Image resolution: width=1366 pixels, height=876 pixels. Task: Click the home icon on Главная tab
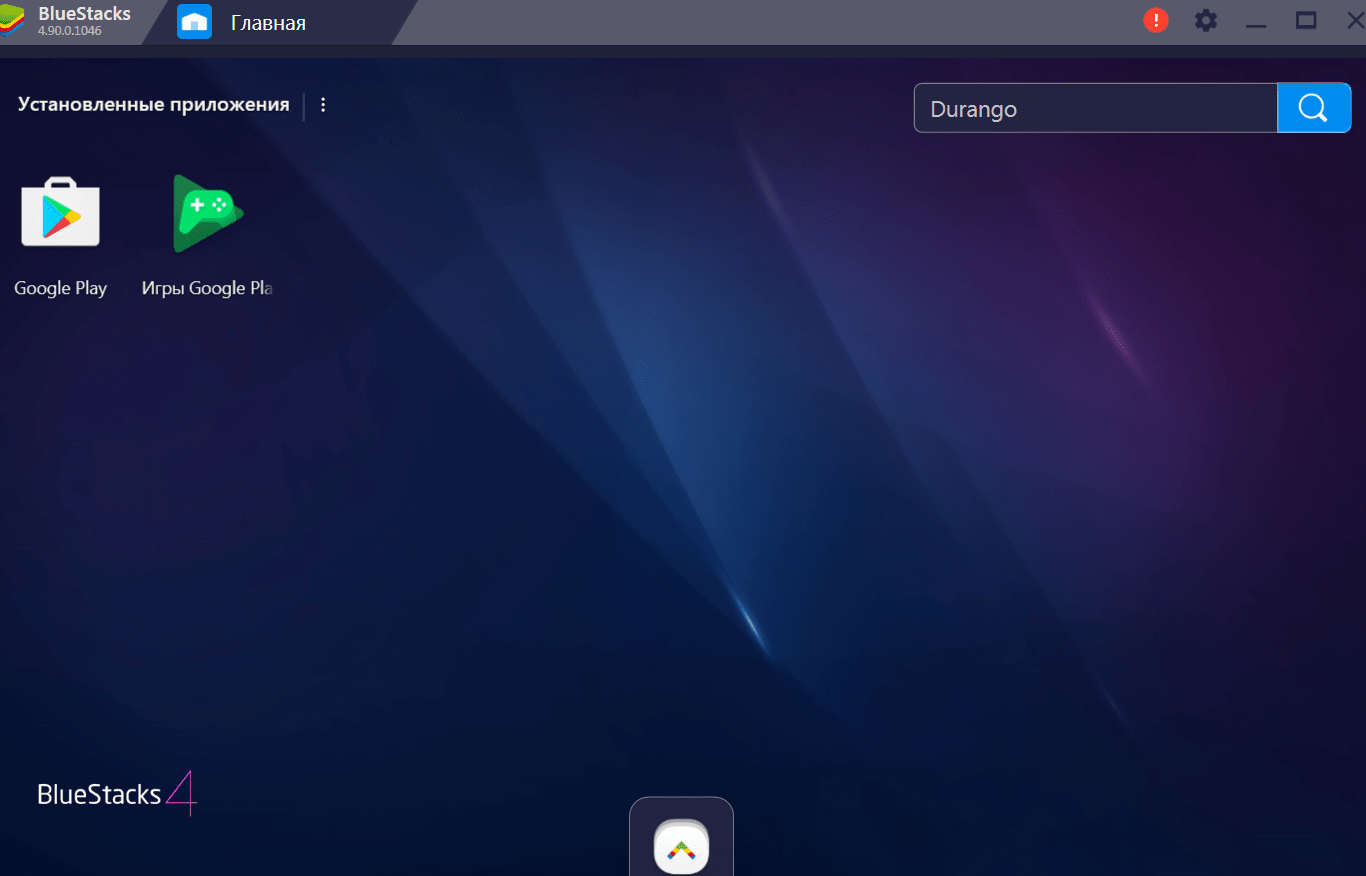[x=194, y=22]
